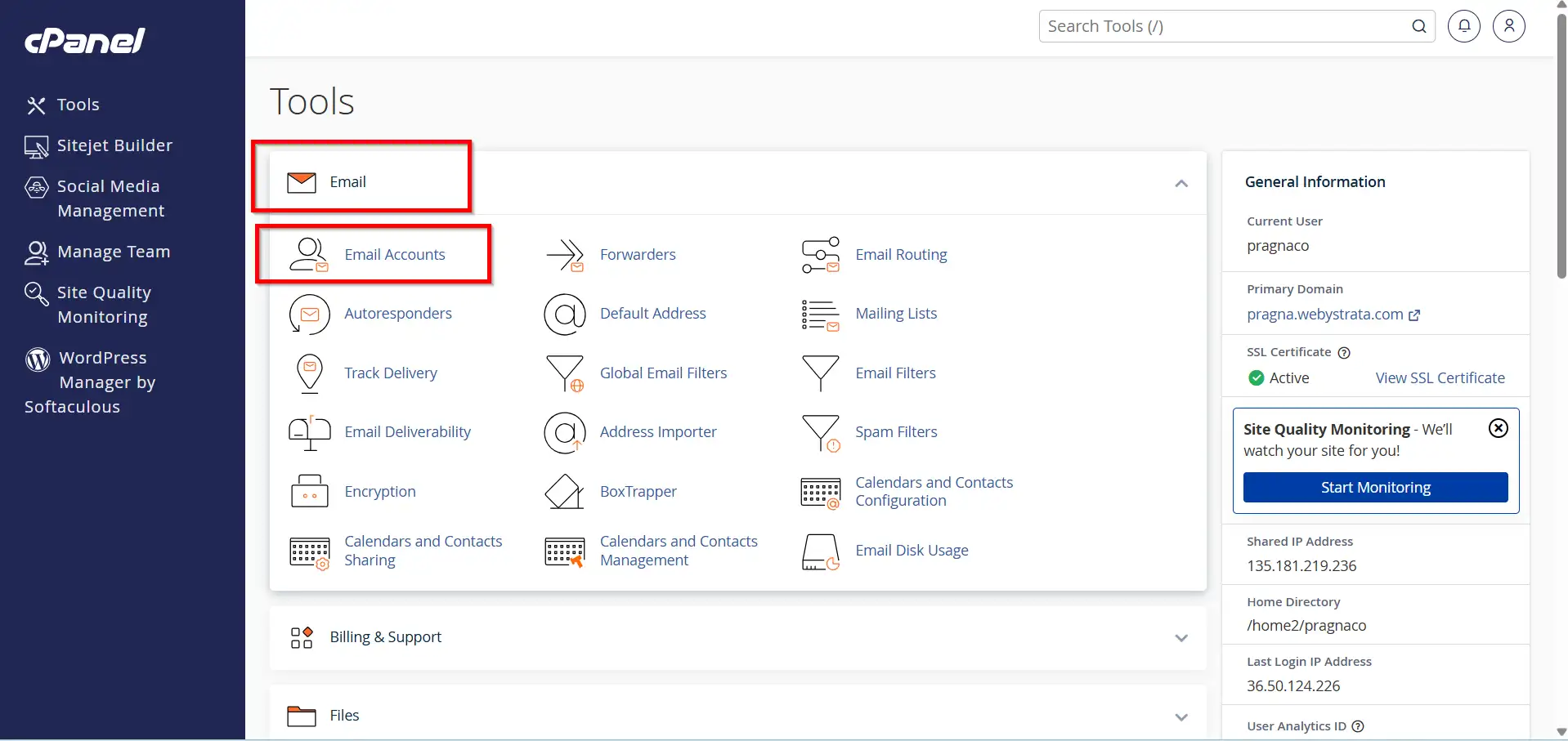Click the Encryption lockbox icon
Screen dimensions: 1568x741
click(310, 491)
